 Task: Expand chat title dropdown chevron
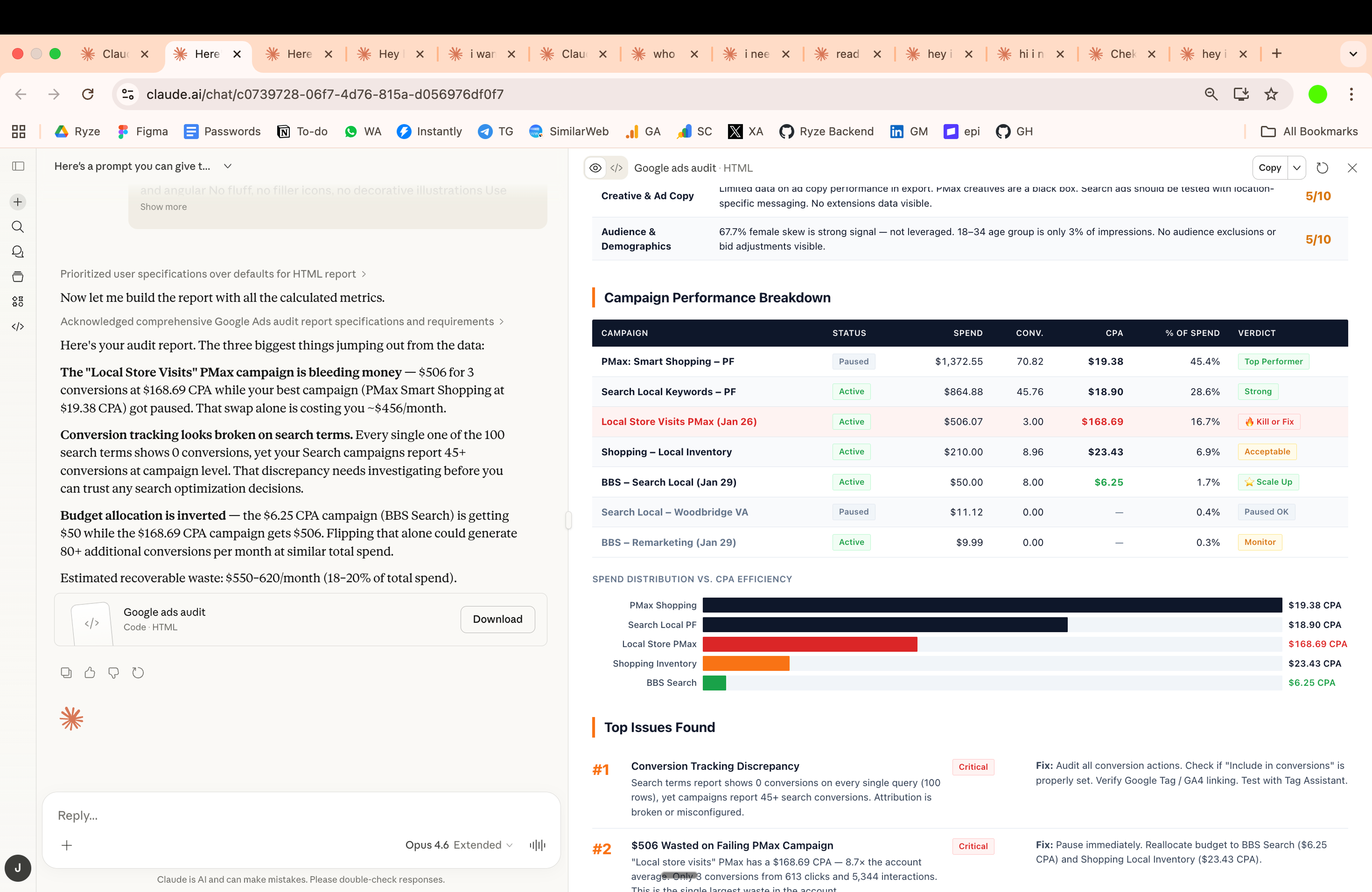point(228,166)
